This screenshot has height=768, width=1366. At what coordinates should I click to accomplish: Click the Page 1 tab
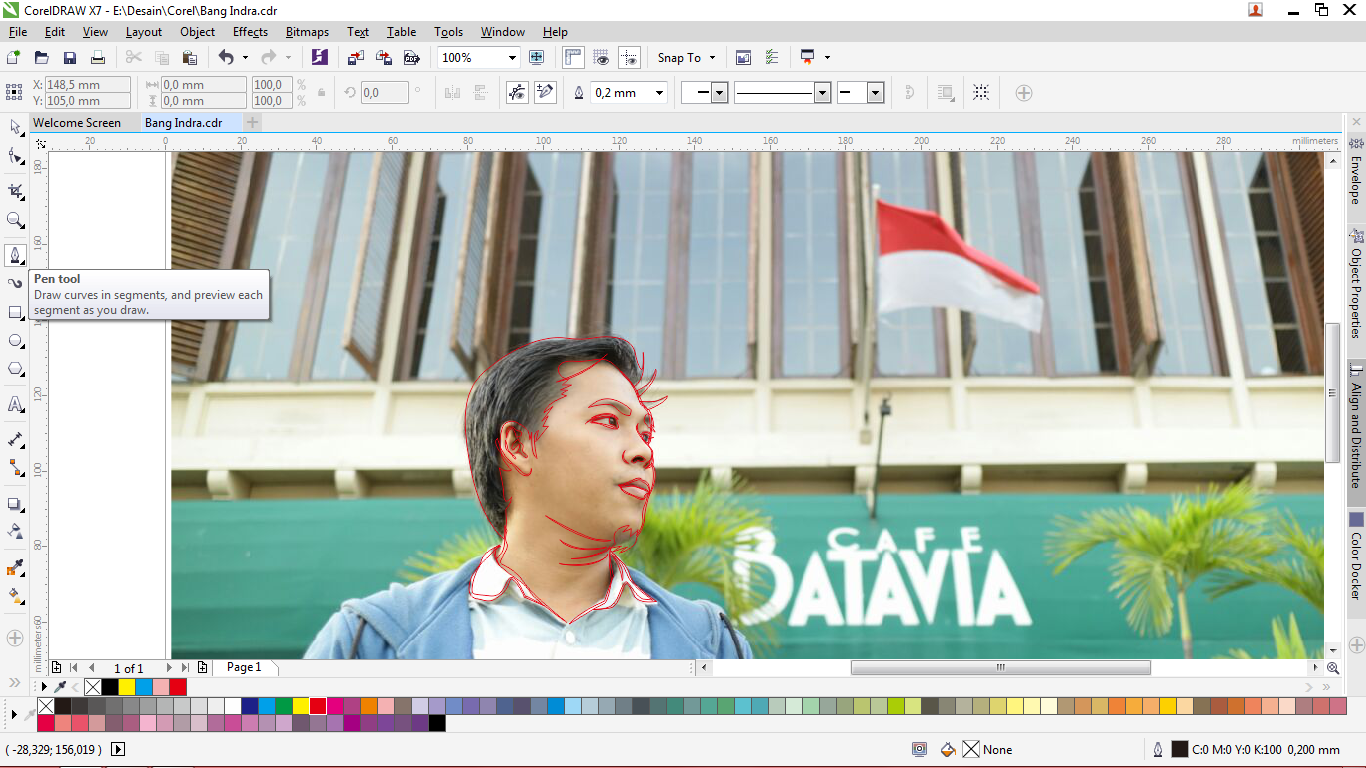[x=244, y=667]
